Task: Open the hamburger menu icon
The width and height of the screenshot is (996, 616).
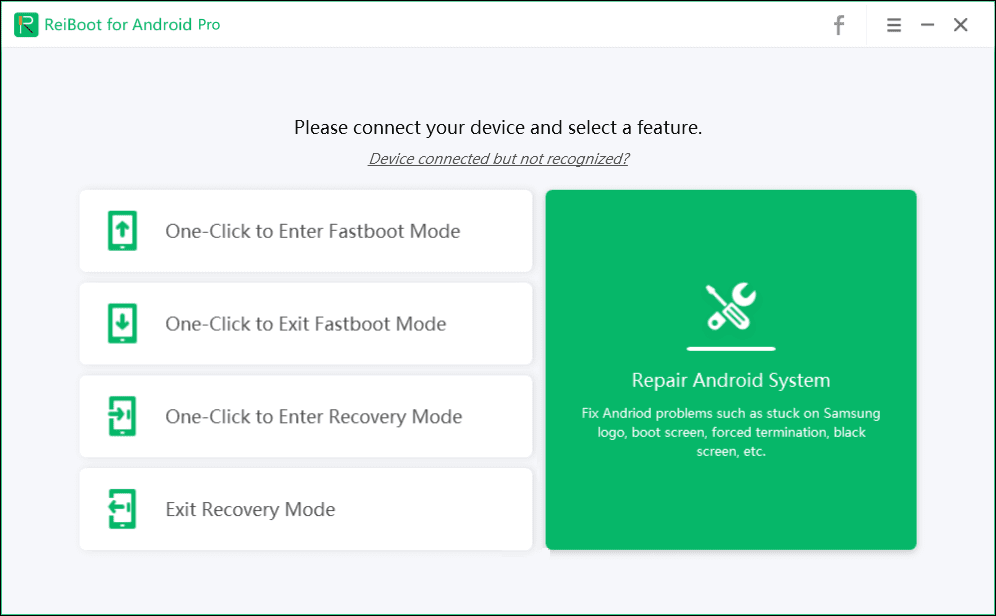Action: pyautogui.click(x=894, y=25)
